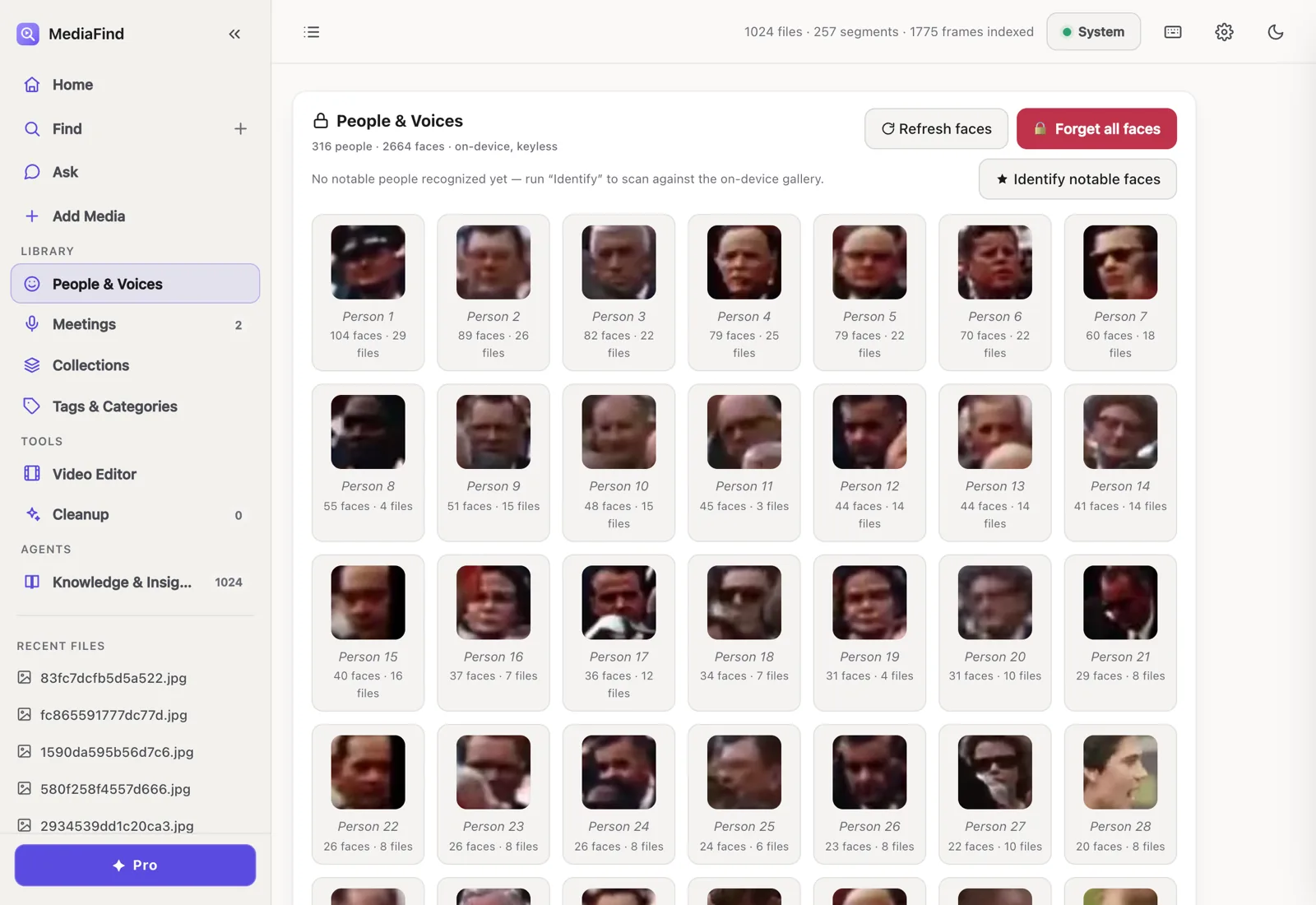
Task: Open Person 3 face card
Action: click(x=619, y=293)
